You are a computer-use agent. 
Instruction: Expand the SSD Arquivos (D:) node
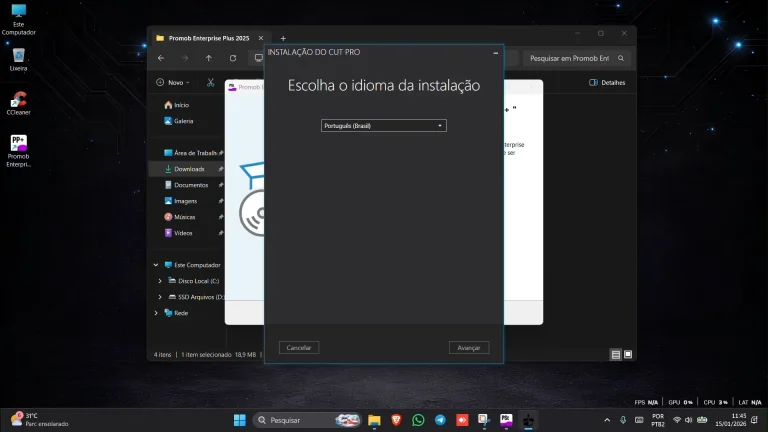(x=160, y=297)
